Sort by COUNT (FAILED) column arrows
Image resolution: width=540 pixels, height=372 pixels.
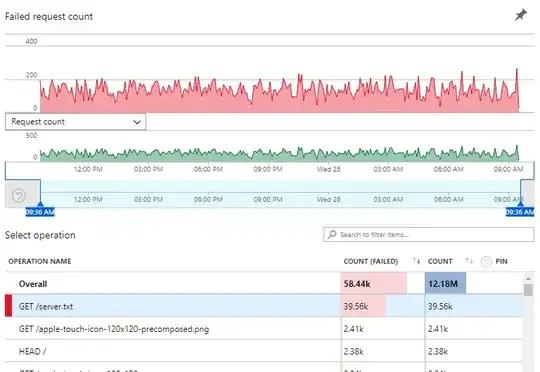coord(416,261)
